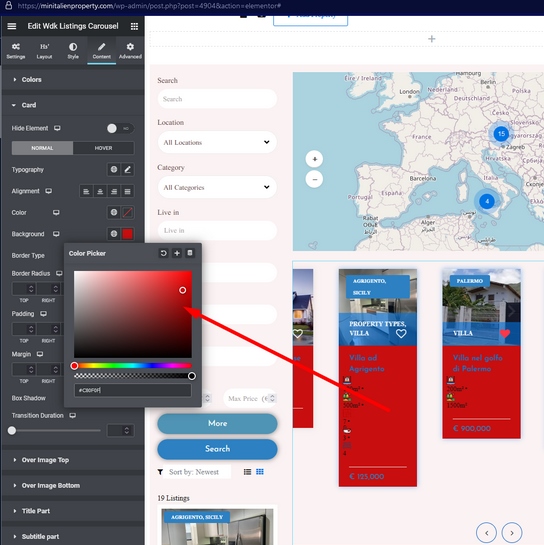Screen dimensions: 544x545
Task: Click the Alignment responsive device icon
Action: coord(48,191)
